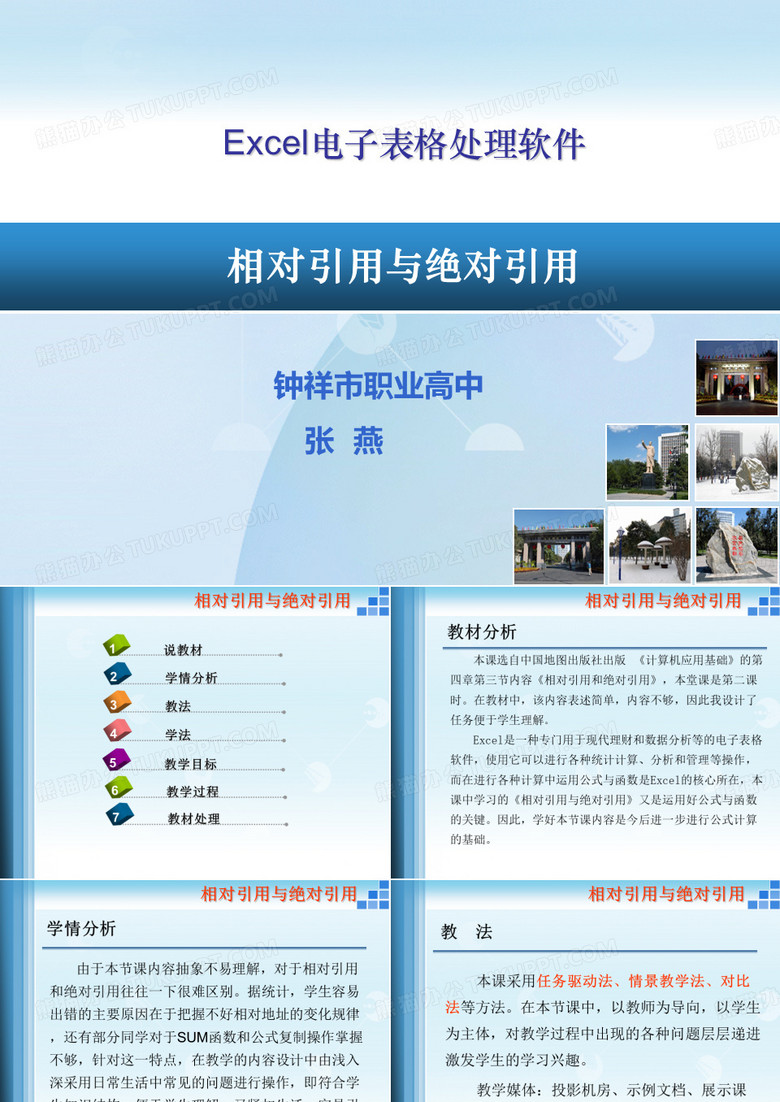Select the statue photo with blue sky
Screen dimensions: 780x1102
coord(647,462)
